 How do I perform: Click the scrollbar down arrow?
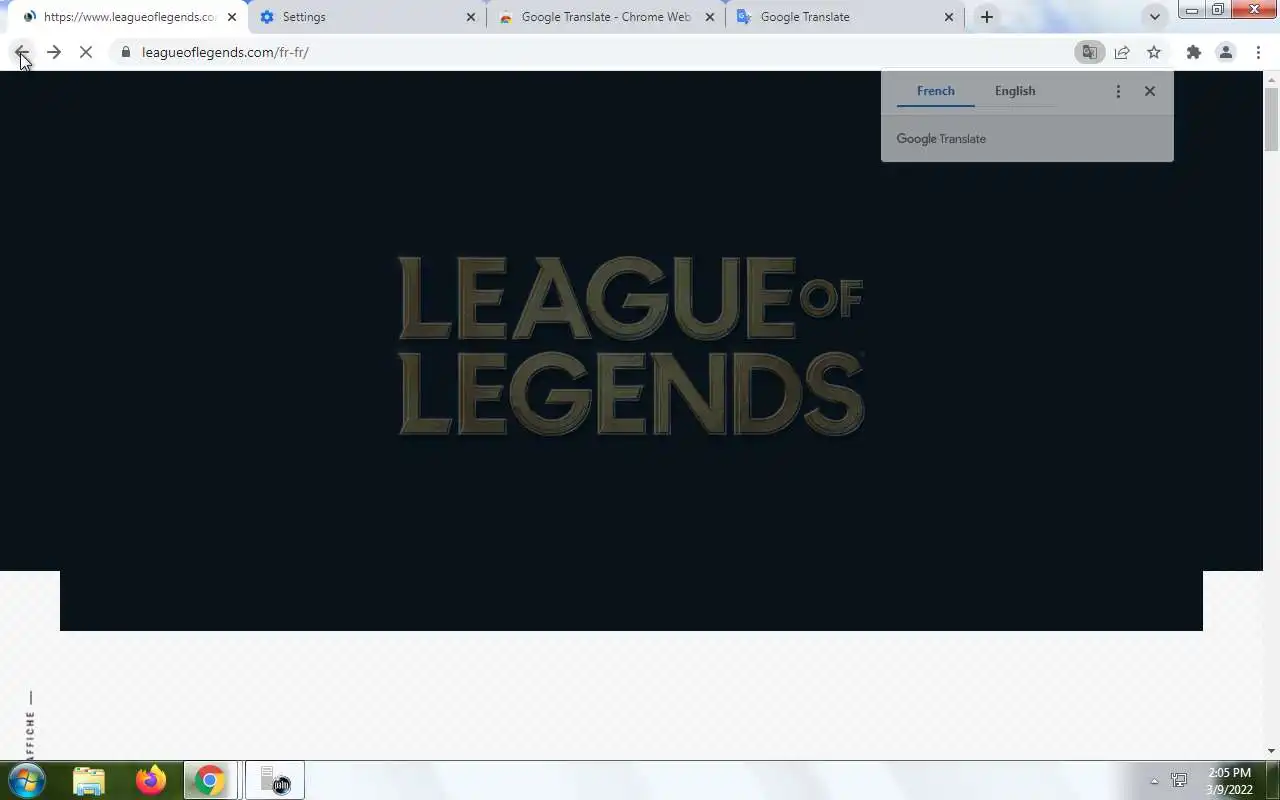[1272, 751]
